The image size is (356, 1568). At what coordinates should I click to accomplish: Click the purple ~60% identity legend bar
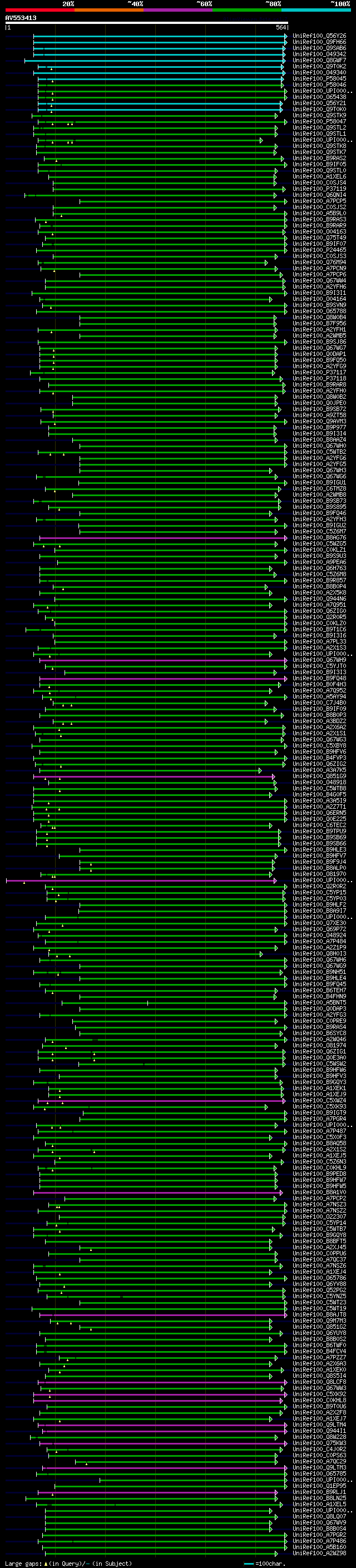(177, 11)
